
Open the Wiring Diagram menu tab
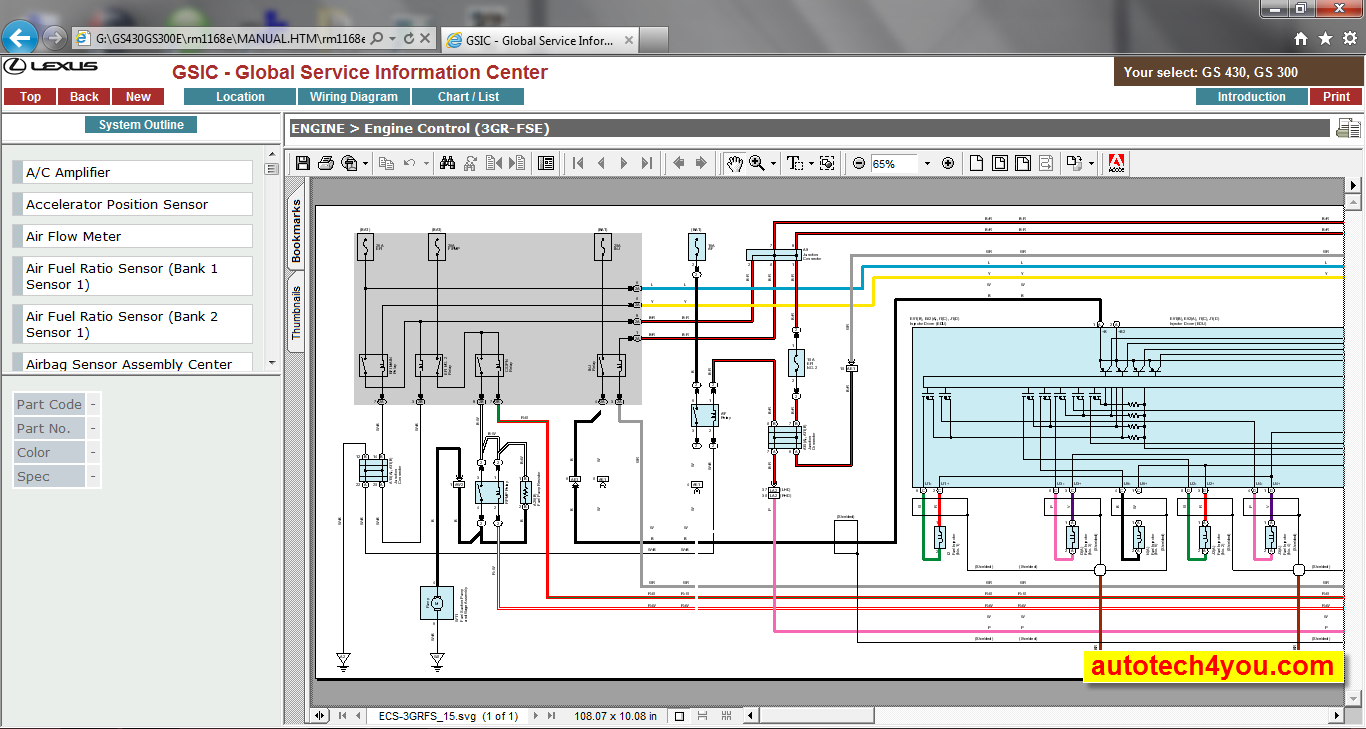click(x=354, y=97)
